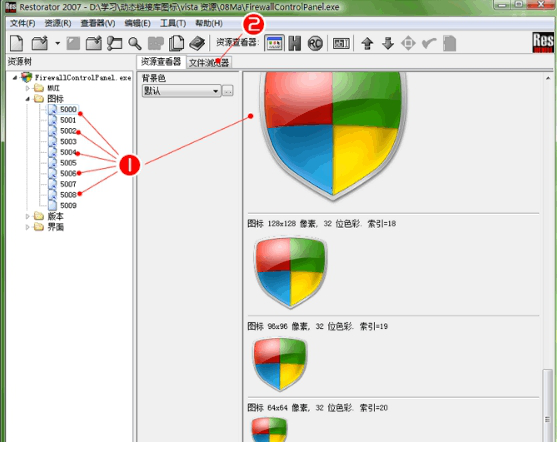Open the 编辑(E) menu

[x=137, y=23]
